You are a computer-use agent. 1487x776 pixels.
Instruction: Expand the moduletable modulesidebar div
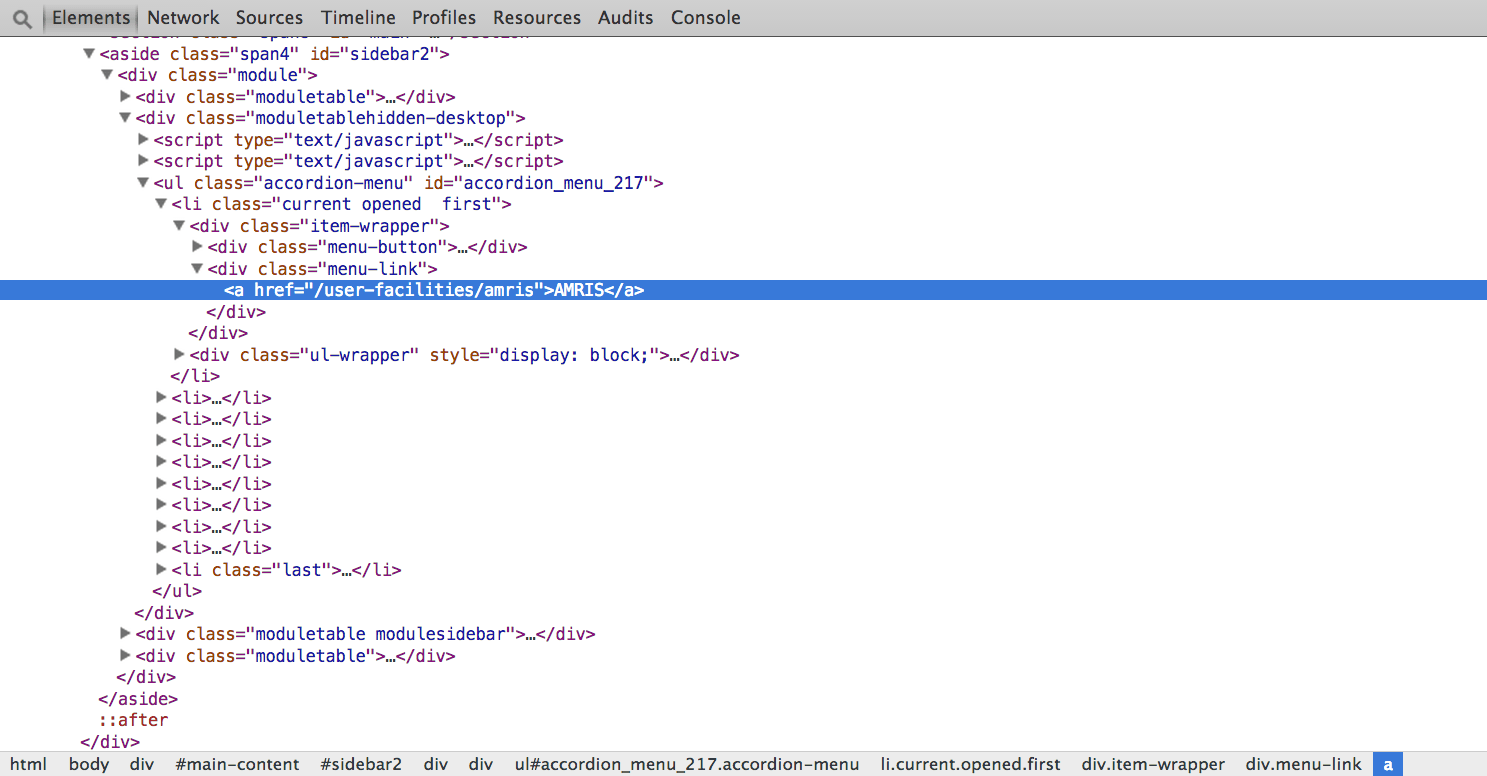click(x=126, y=634)
